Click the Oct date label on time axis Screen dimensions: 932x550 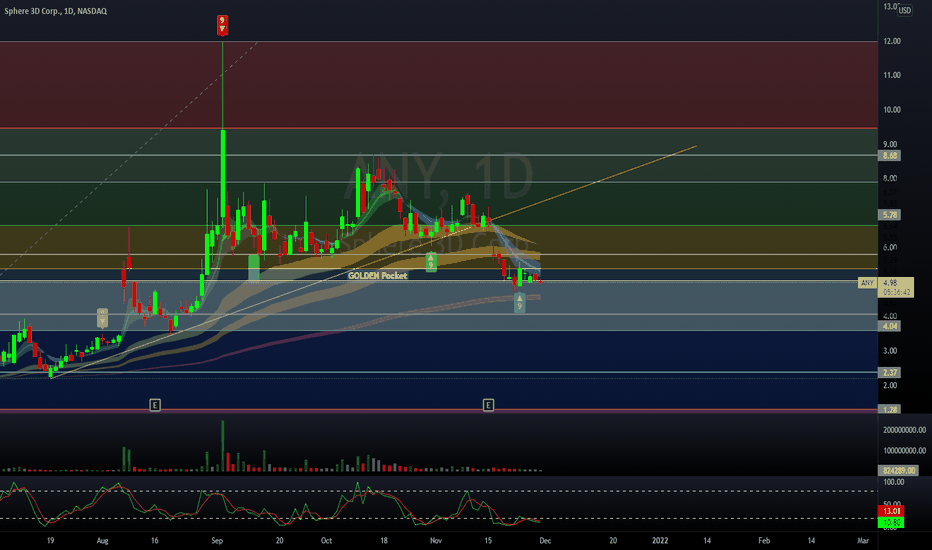tap(326, 540)
